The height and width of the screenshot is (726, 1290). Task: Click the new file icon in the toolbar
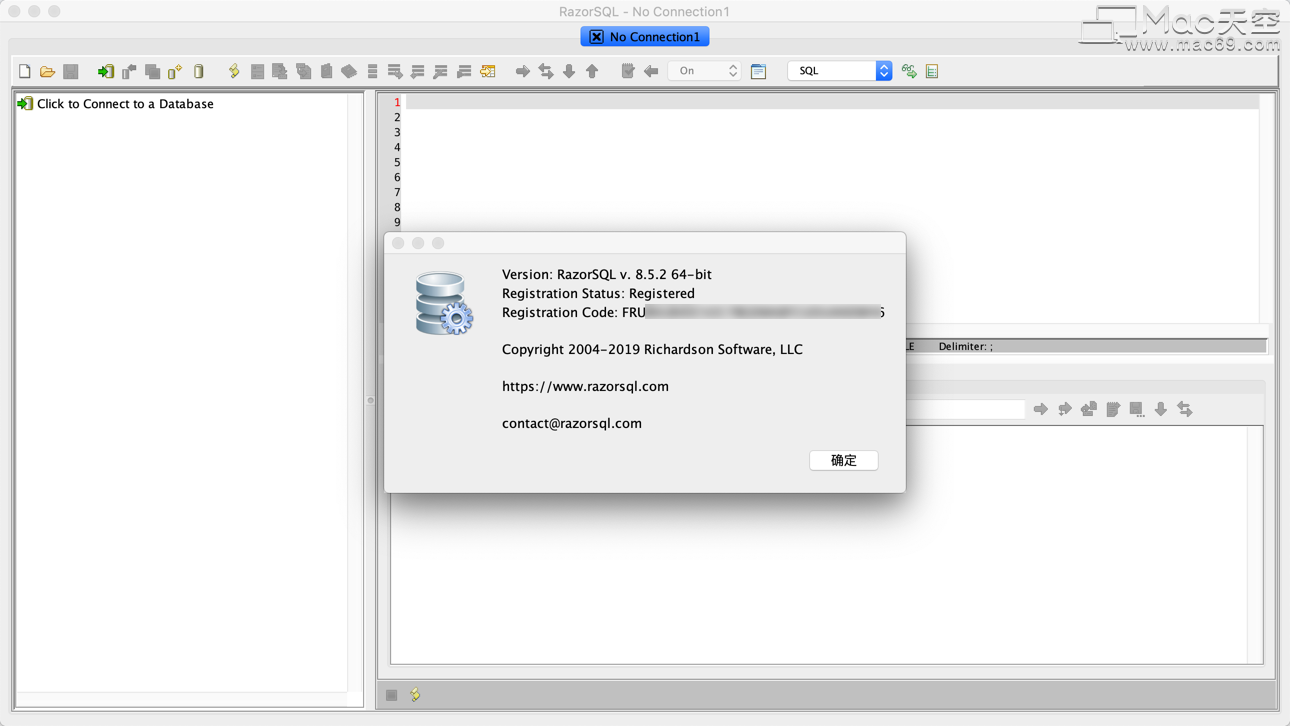25,71
